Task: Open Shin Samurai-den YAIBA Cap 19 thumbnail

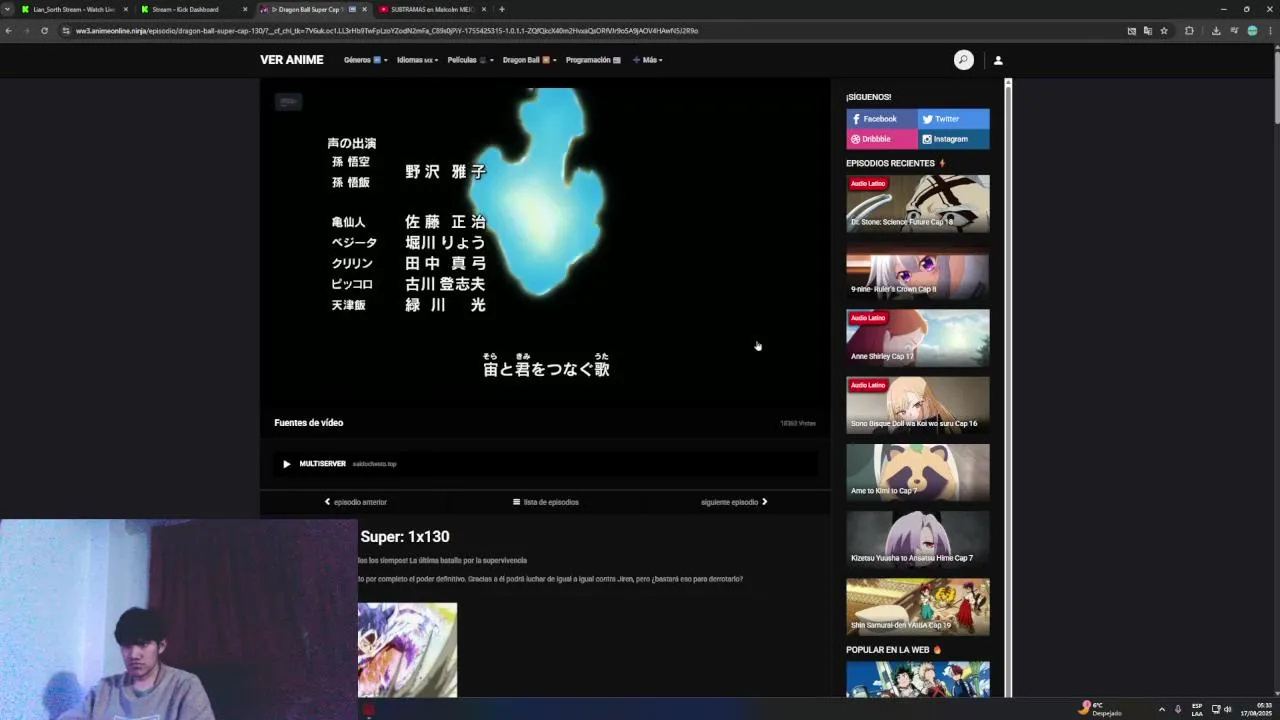Action: click(918, 606)
